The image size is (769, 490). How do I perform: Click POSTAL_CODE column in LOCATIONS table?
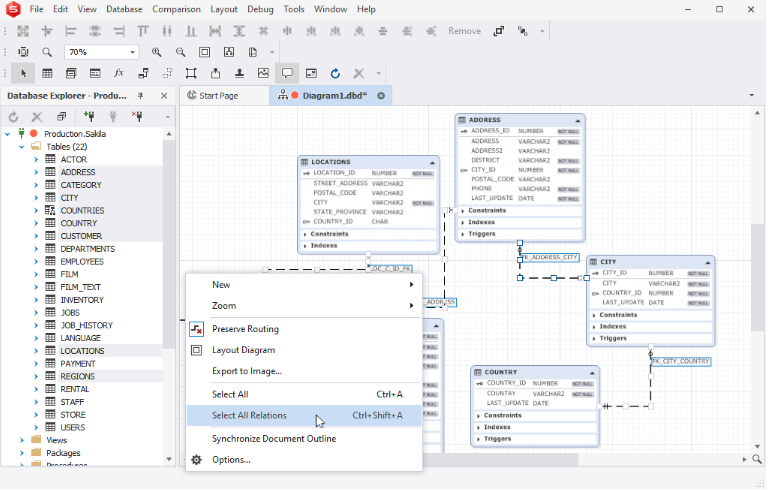click(x=335, y=193)
